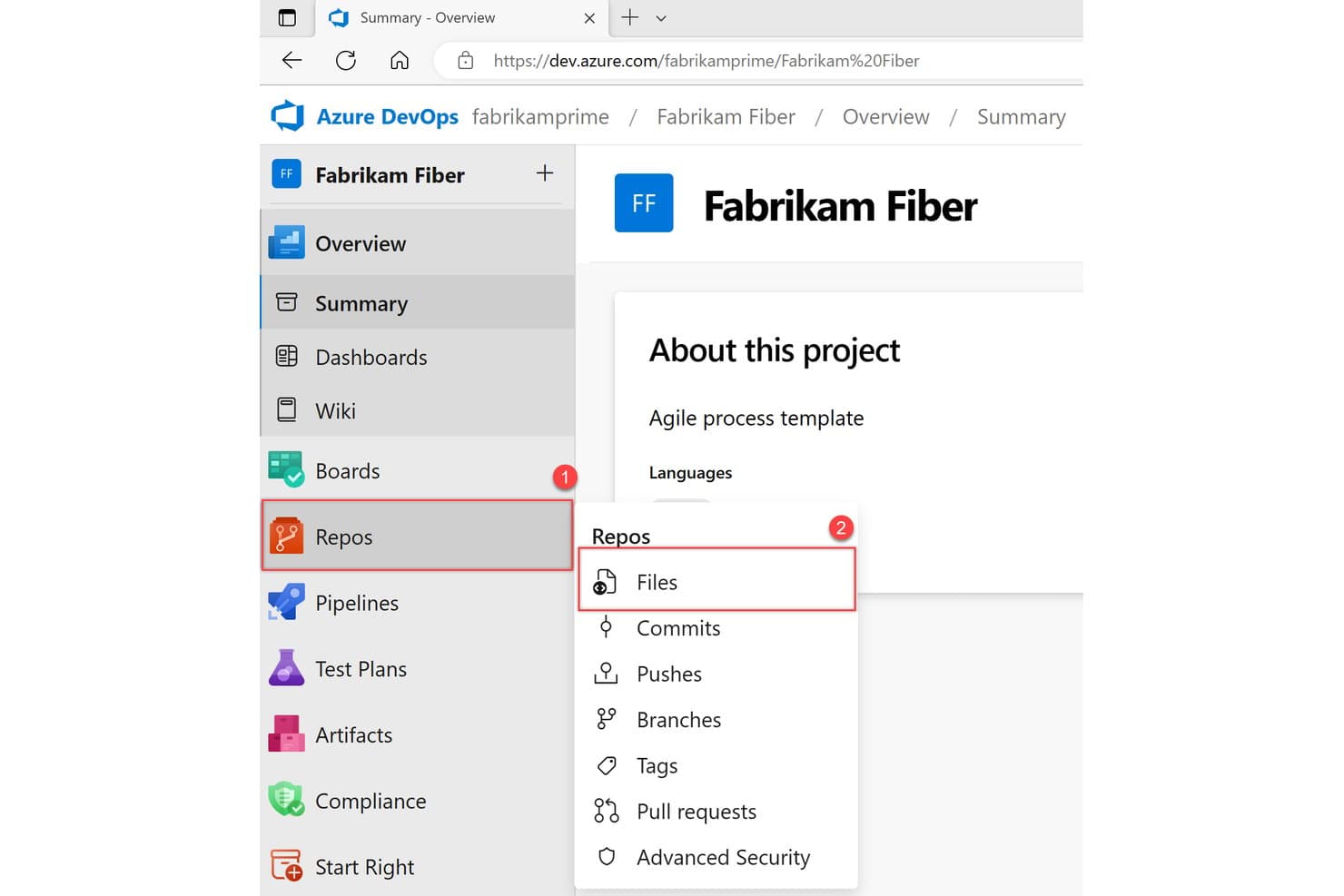This screenshot has height=896, width=1344.
Task: Click the Pull requests icon in flyout
Action: tap(606, 811)
